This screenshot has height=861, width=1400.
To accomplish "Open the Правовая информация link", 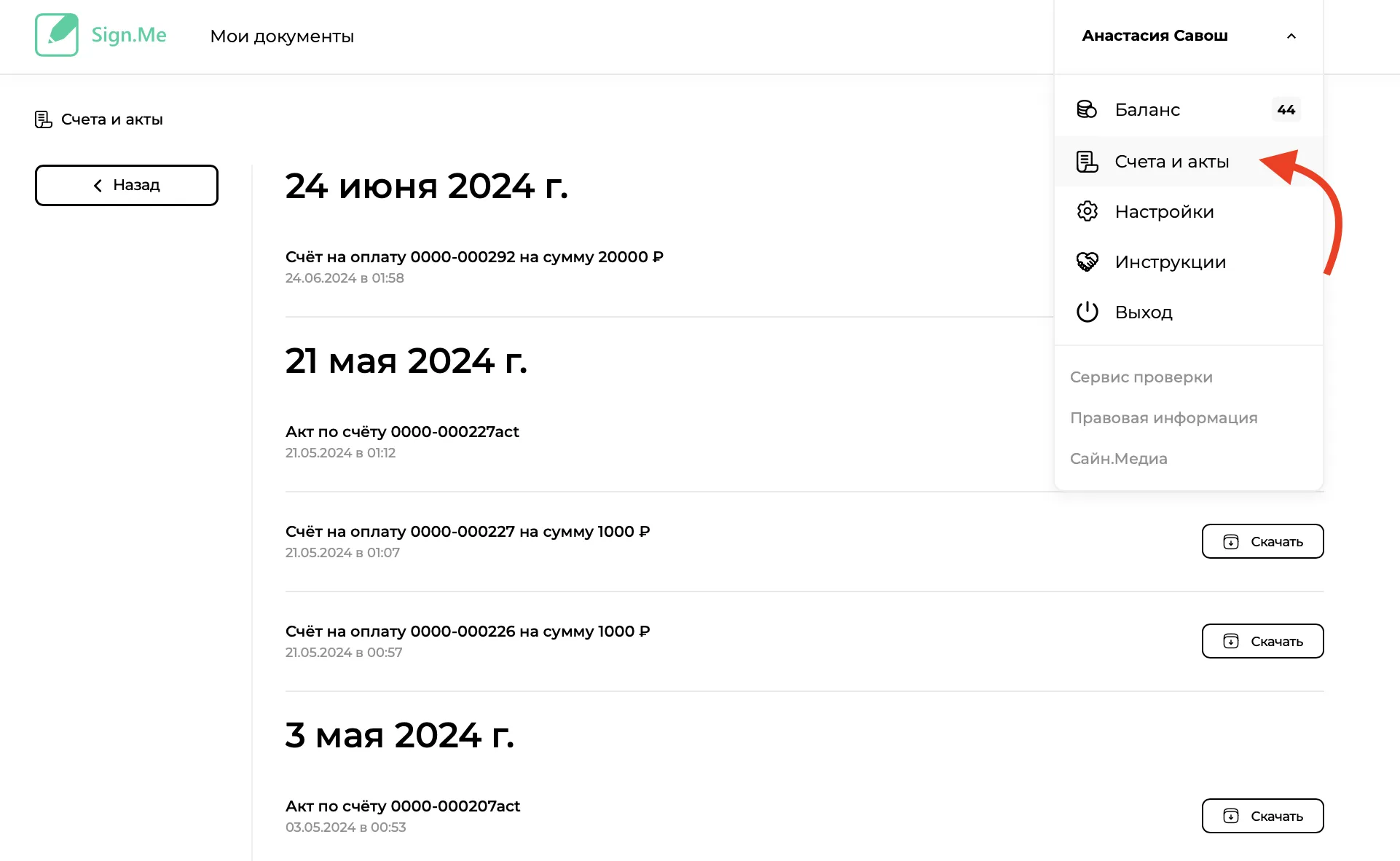I will click(x=1163, y=418).
